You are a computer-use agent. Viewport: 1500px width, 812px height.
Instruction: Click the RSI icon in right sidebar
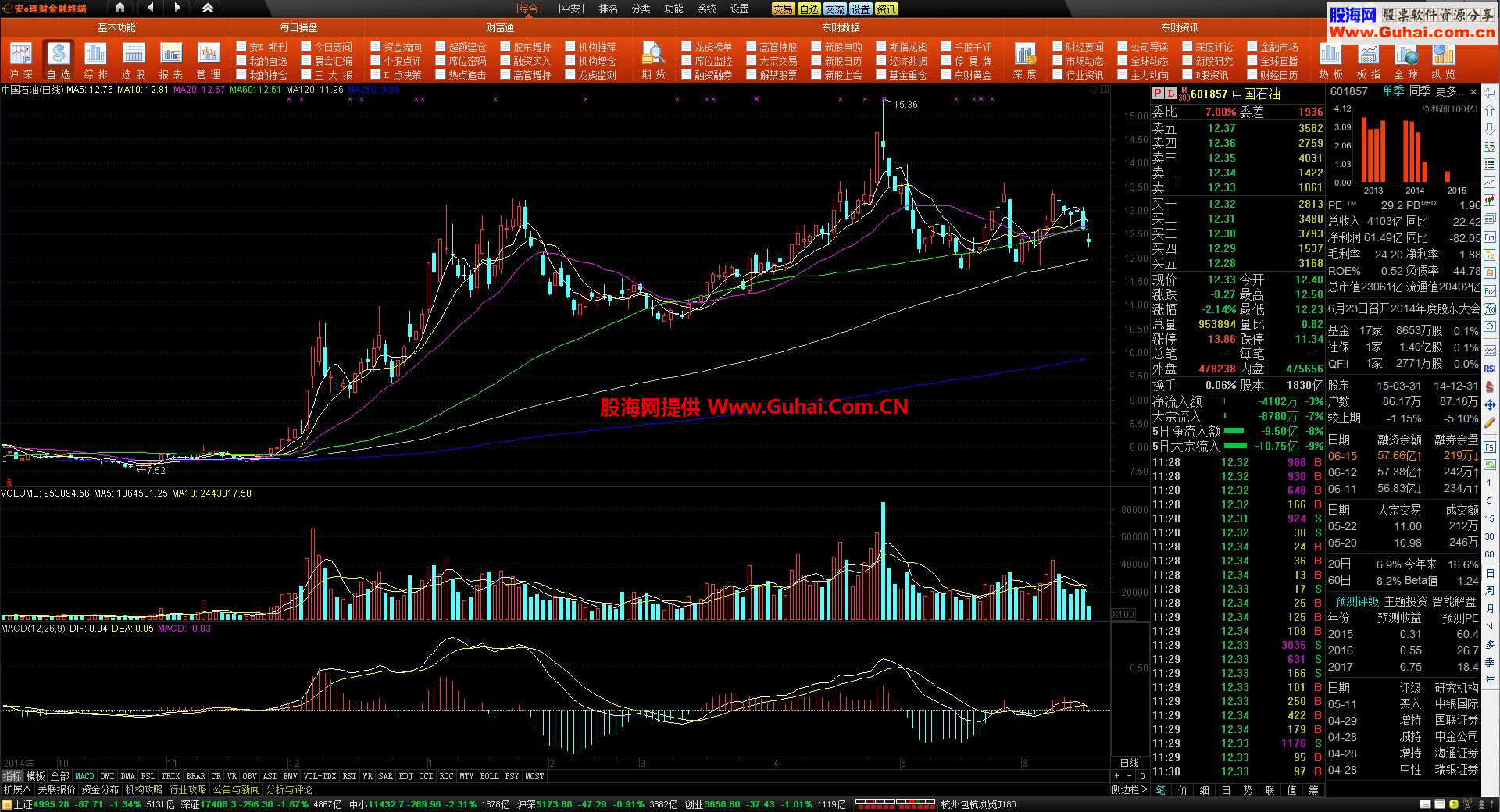pos(1489,369)
